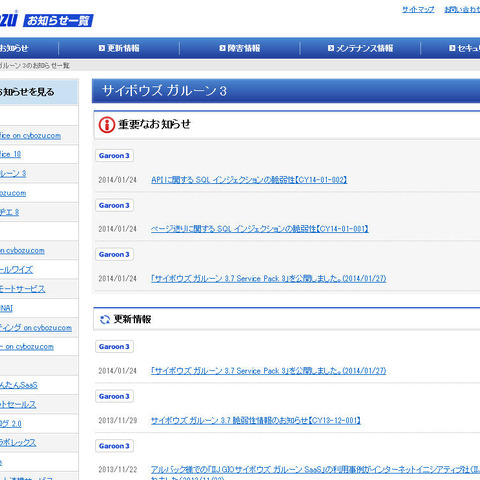Click the お知らせを見る sidebar heading
Screen dimensions: 480x480
(27, 92)
